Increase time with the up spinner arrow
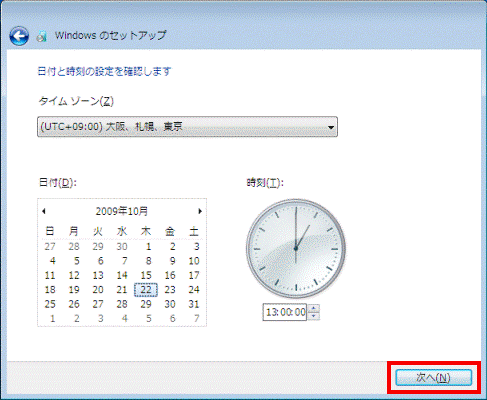Viewport: 487px width, 400px height. [314, 308]
